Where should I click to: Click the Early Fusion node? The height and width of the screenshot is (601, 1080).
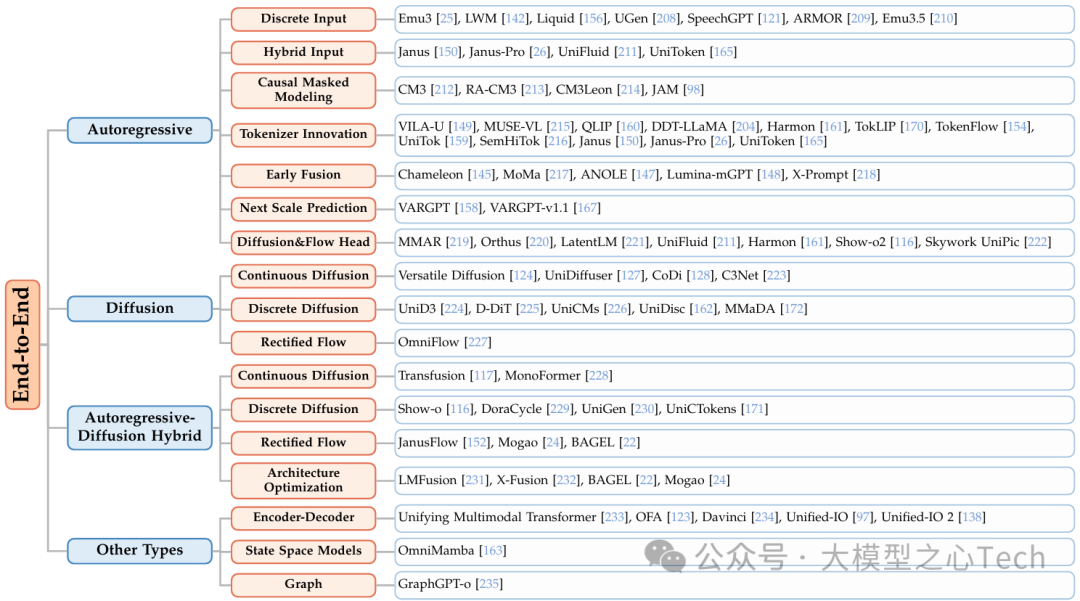pos(303,175)
